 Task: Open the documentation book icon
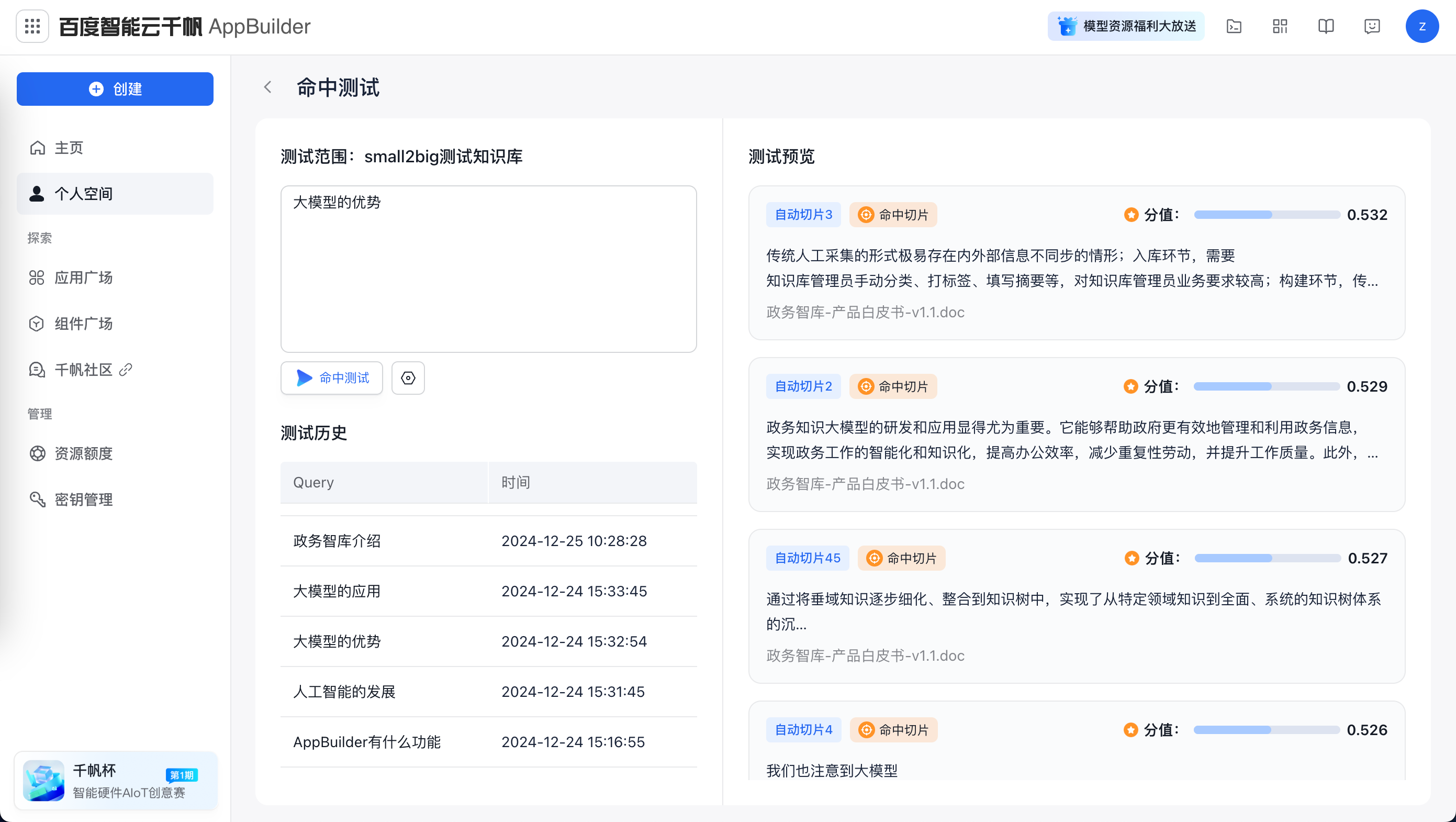point(1326,26)
